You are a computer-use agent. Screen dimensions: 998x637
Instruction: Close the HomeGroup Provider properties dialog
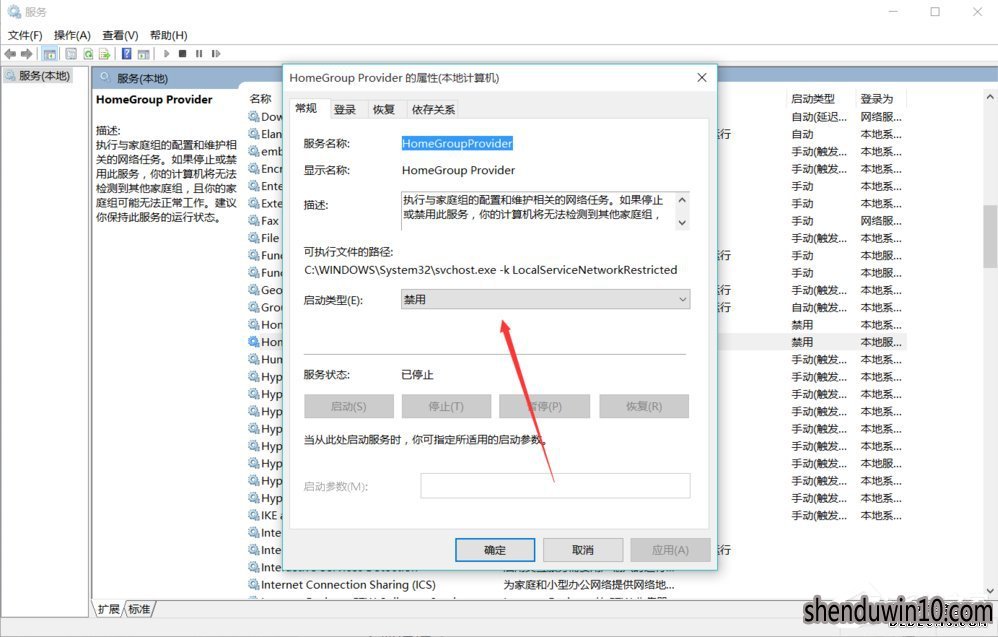click(x=701, y=78)
